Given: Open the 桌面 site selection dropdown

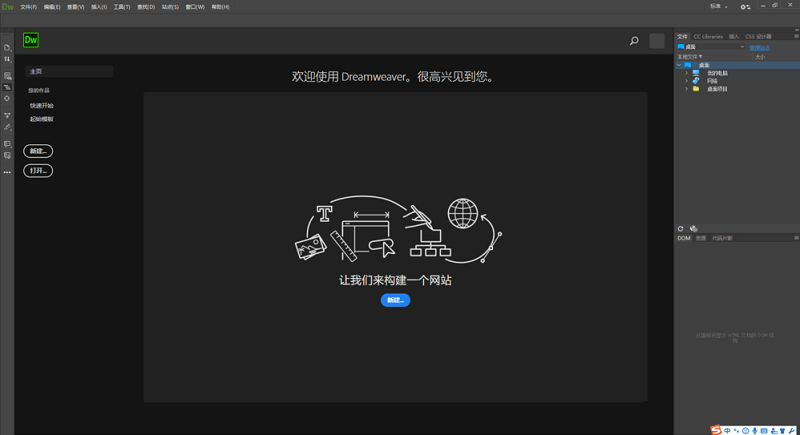Looking at the screenshot, I should tap(711, 47).
